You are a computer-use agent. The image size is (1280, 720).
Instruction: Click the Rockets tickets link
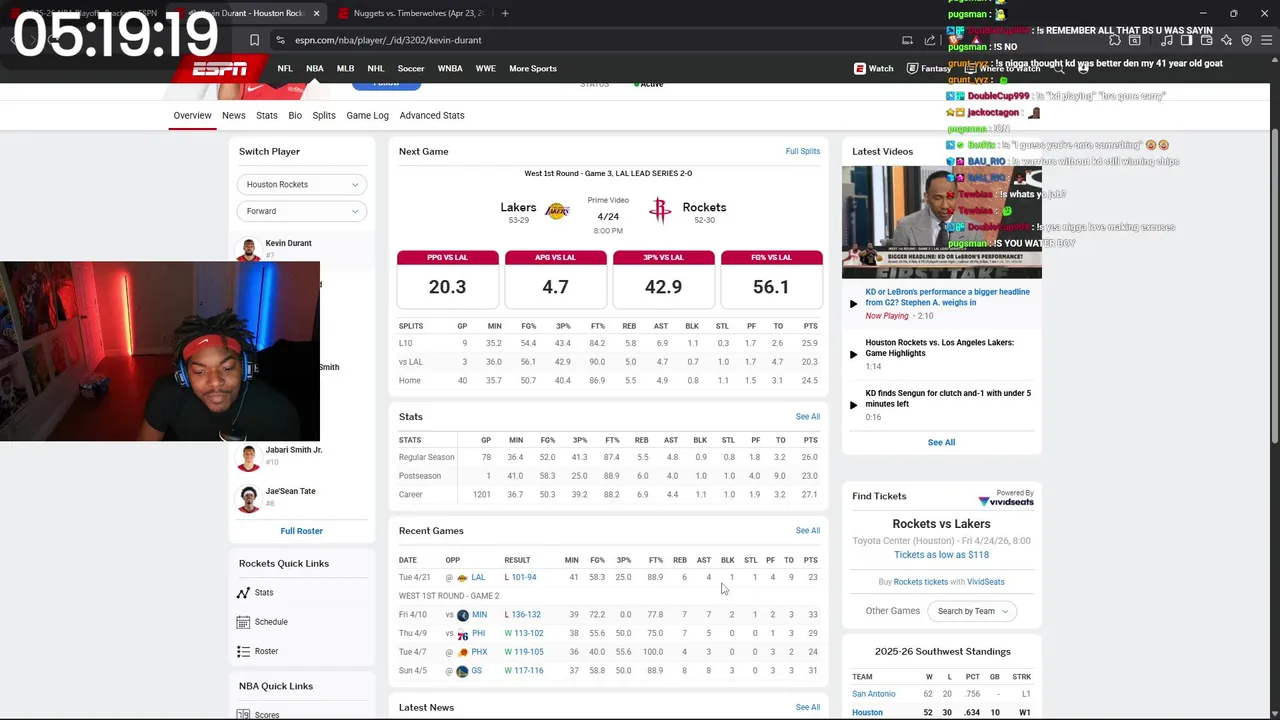(x=920, y=582)
